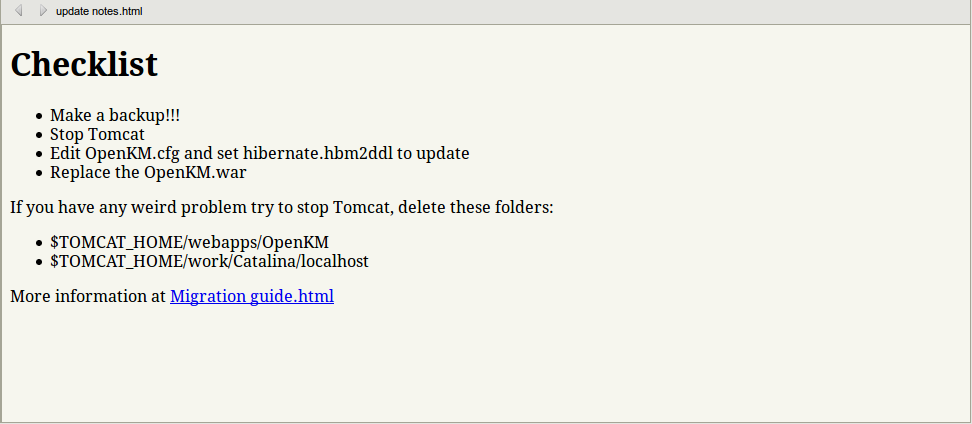Click the $TOMCAT_HOME/work/Catalina/localhost path
This screenshot has width=972, height=424.
coord(209,261)
